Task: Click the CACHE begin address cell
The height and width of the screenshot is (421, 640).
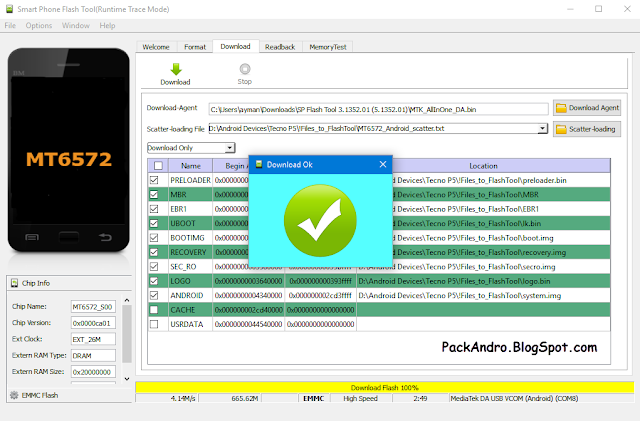Action: tap(249, 310)
